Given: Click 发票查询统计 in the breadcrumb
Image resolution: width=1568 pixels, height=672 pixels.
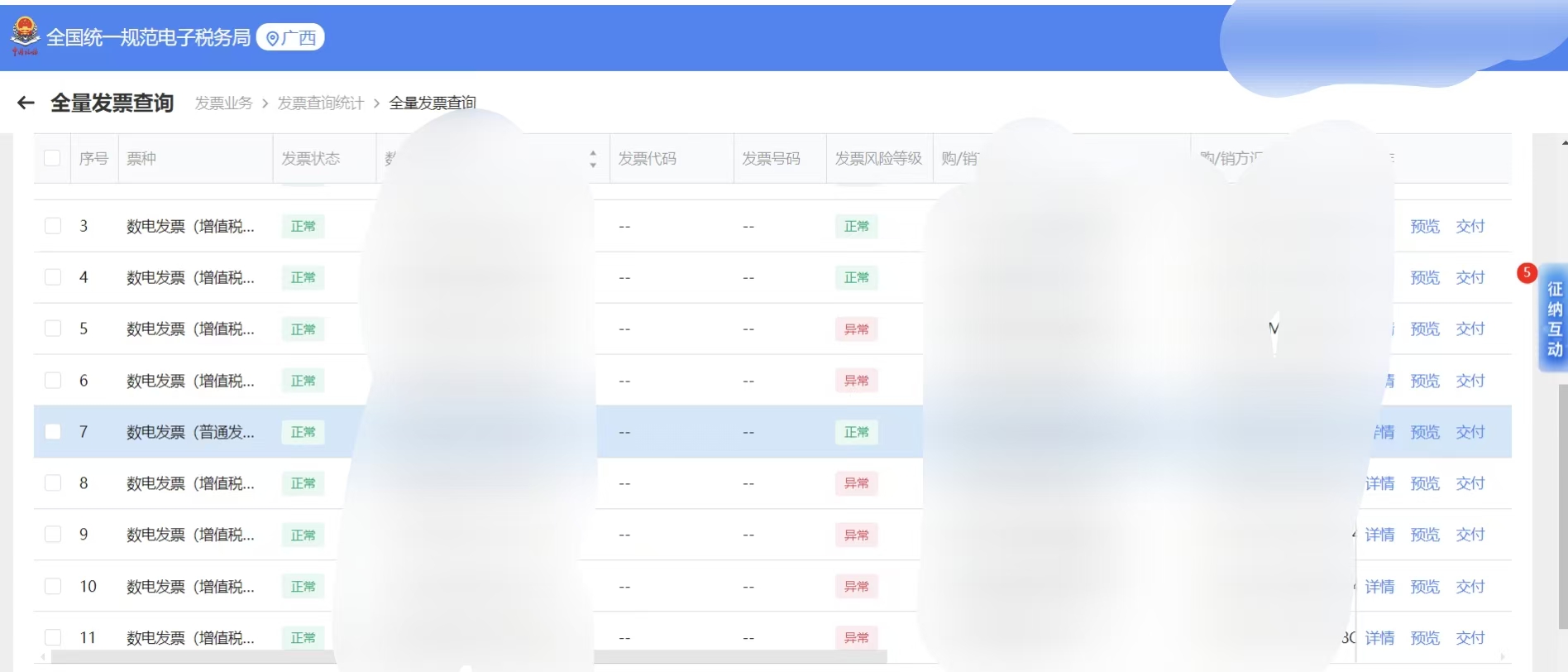Looking at the screenshot, I should click(321, 103).
